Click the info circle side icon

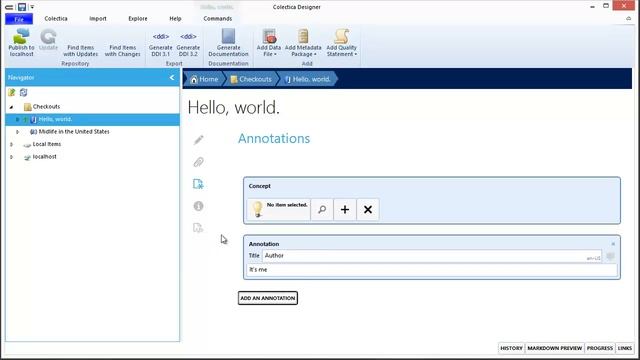(x=198, y=206)
